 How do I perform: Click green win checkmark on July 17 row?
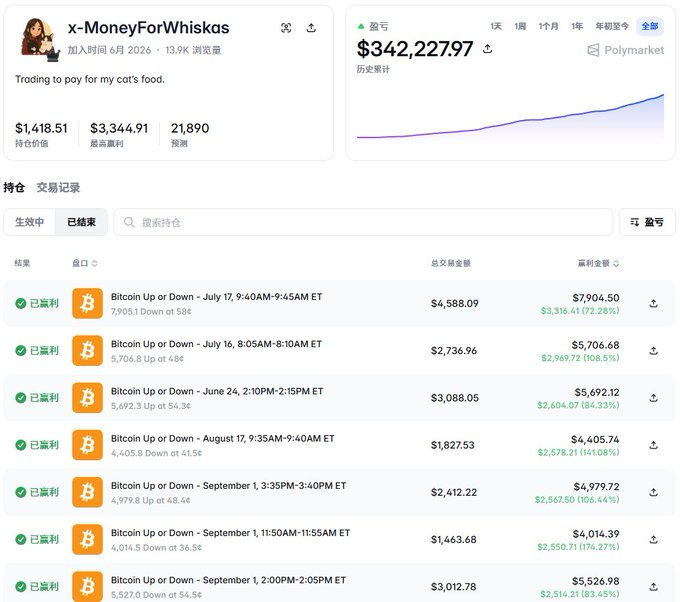(20, 304)
